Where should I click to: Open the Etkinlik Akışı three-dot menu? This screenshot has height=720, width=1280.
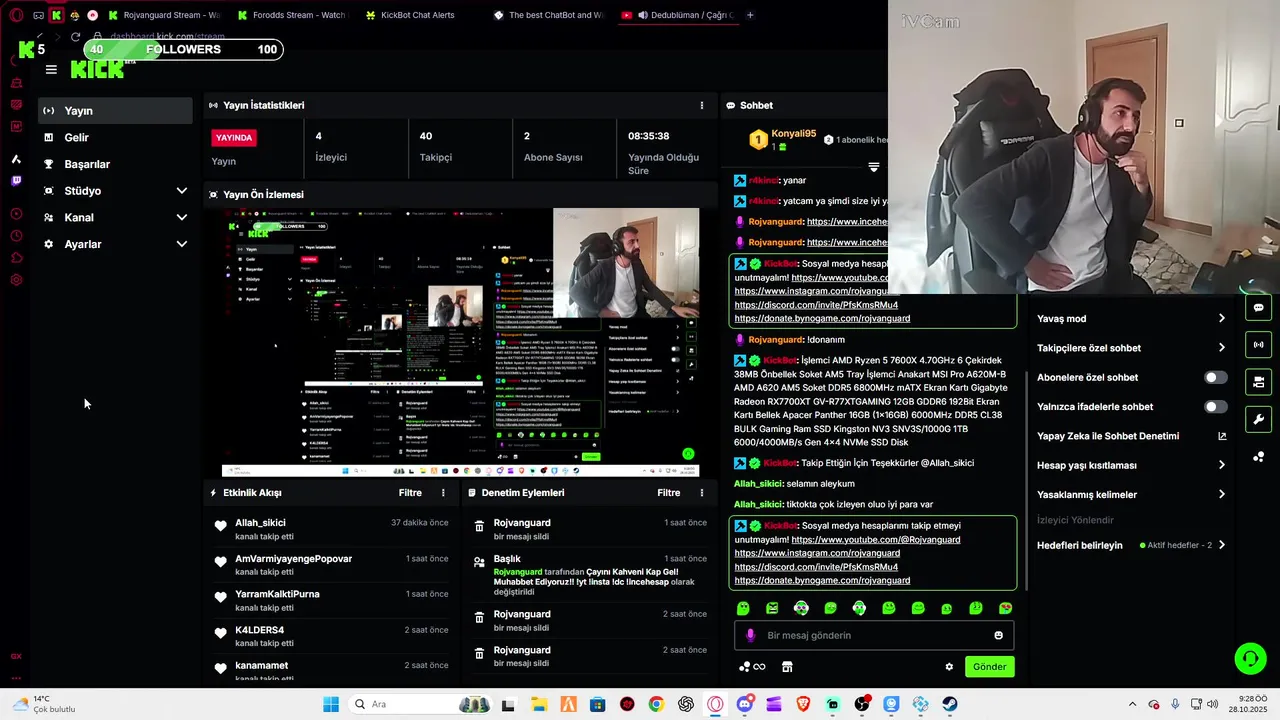443,493
